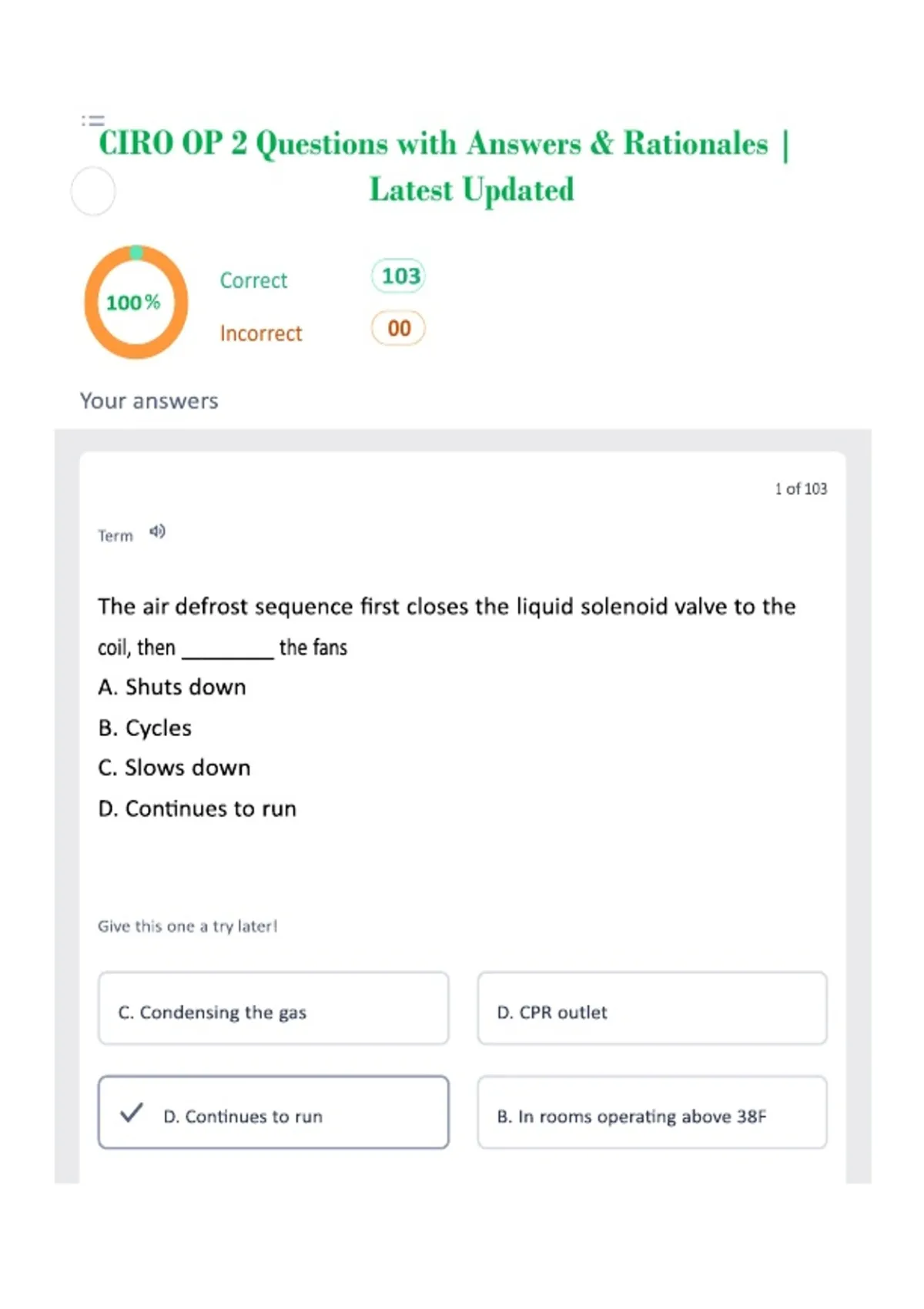Image resolution: width=924 pixels, height=1309 pixels.
Task: Click the checkmark in selected answer
Action: point(132,1113)
